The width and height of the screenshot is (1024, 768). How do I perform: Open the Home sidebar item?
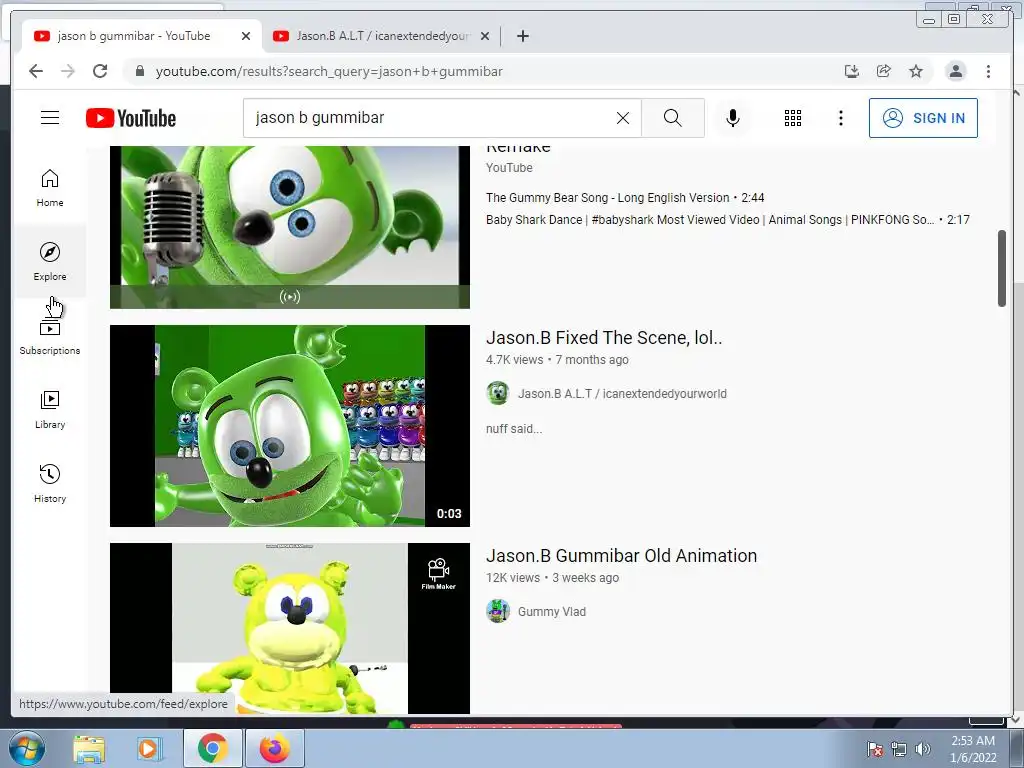50,188
